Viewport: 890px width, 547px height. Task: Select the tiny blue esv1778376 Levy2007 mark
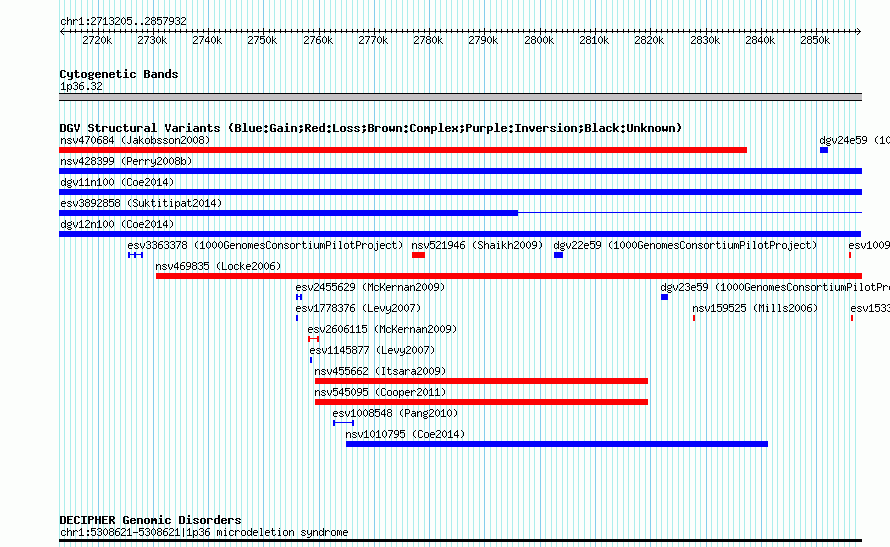[x=297, y=318]
